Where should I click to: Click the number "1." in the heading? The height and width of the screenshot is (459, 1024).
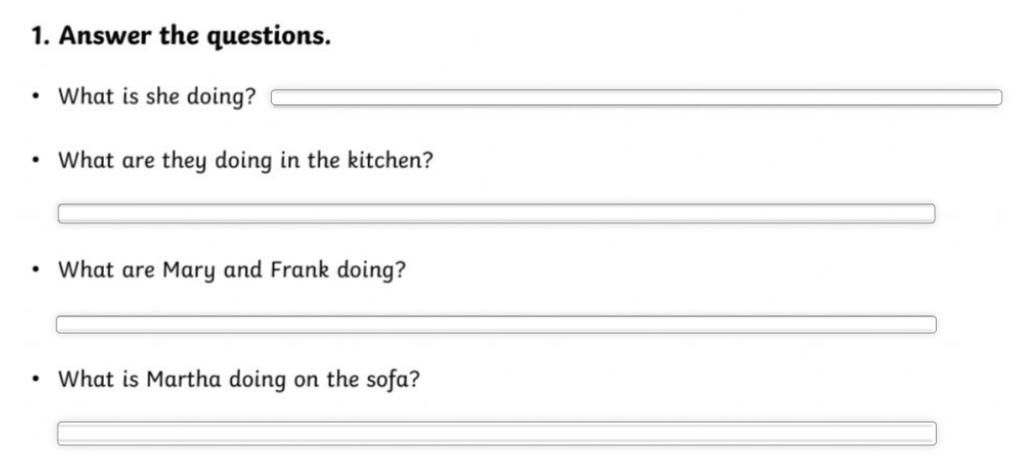[40, 36]
